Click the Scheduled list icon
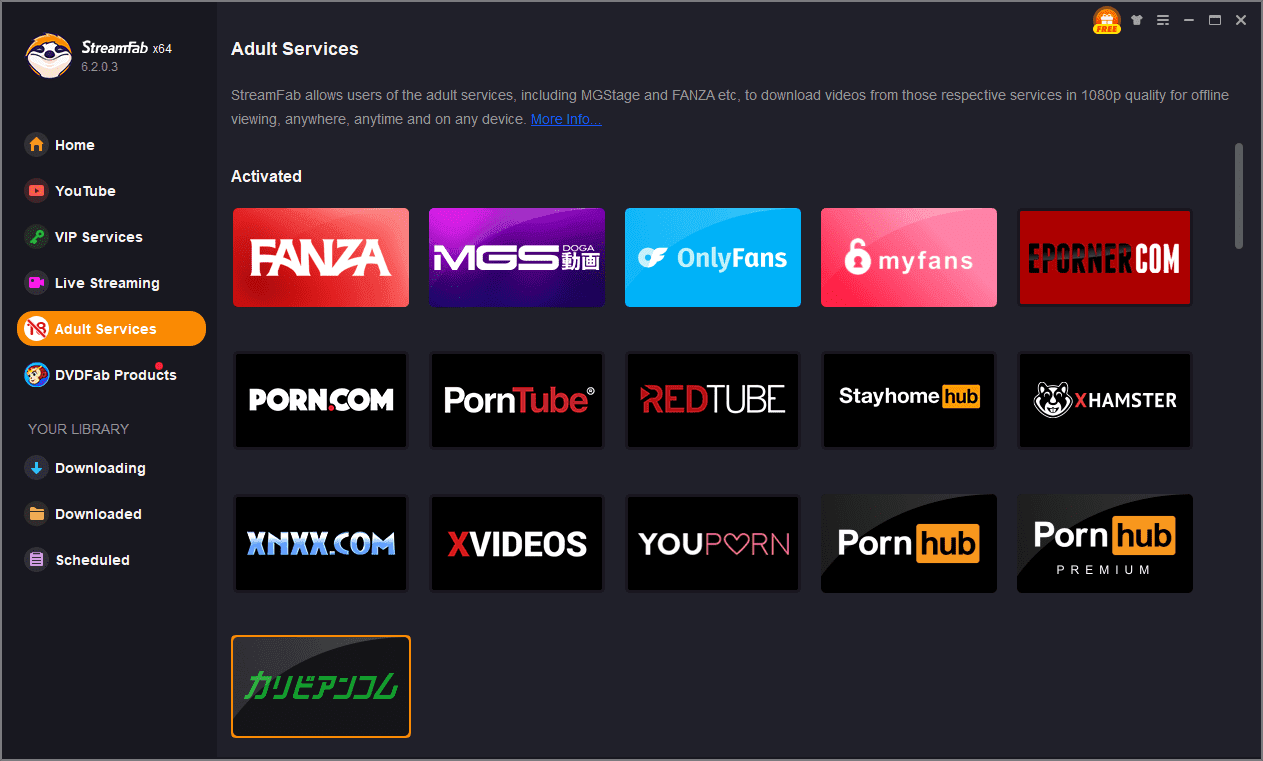The image size is (1263, 761). 36,560
